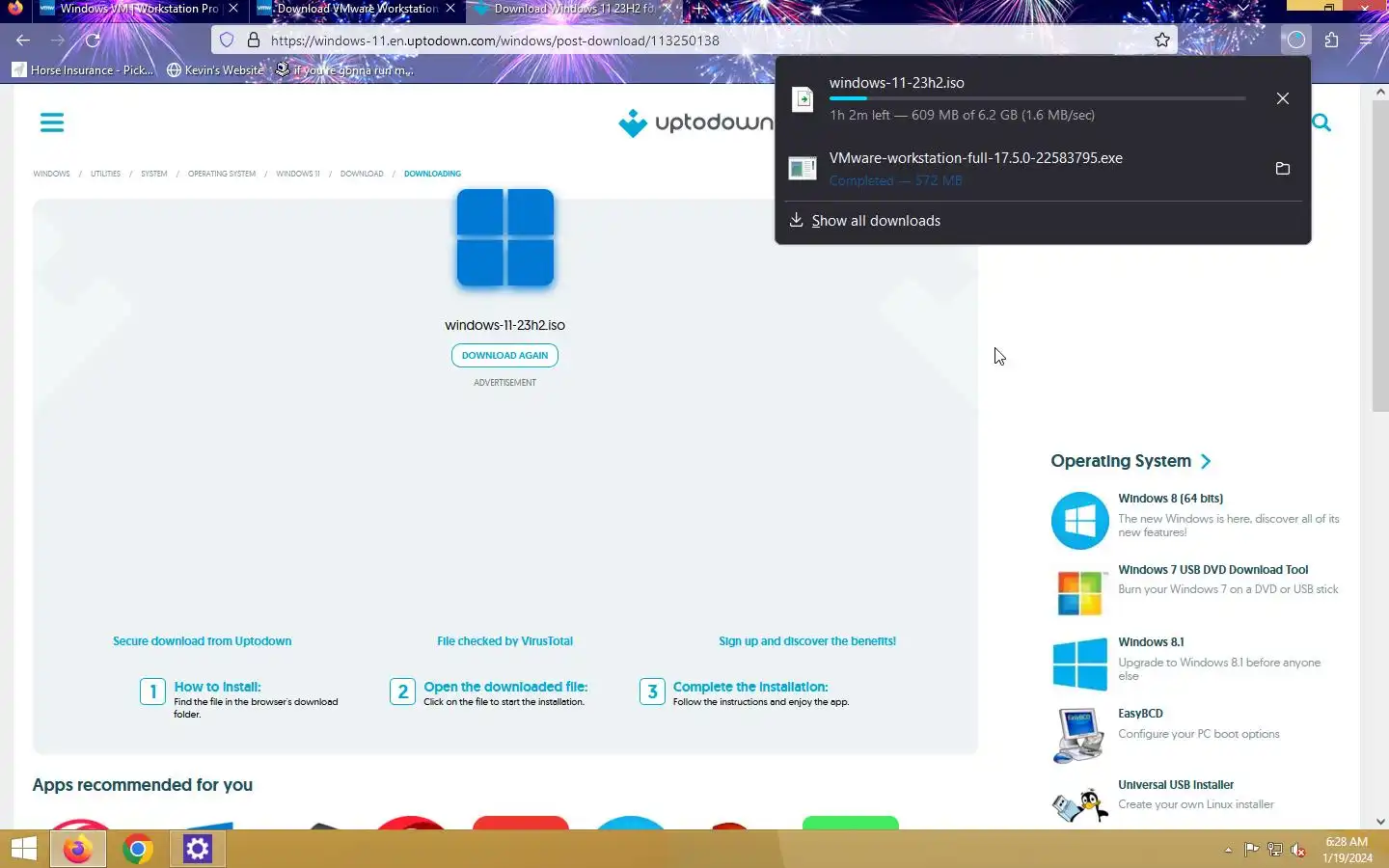Go back with the browser back arrow
1389x868 pixels.
click(x=23, y=41)
